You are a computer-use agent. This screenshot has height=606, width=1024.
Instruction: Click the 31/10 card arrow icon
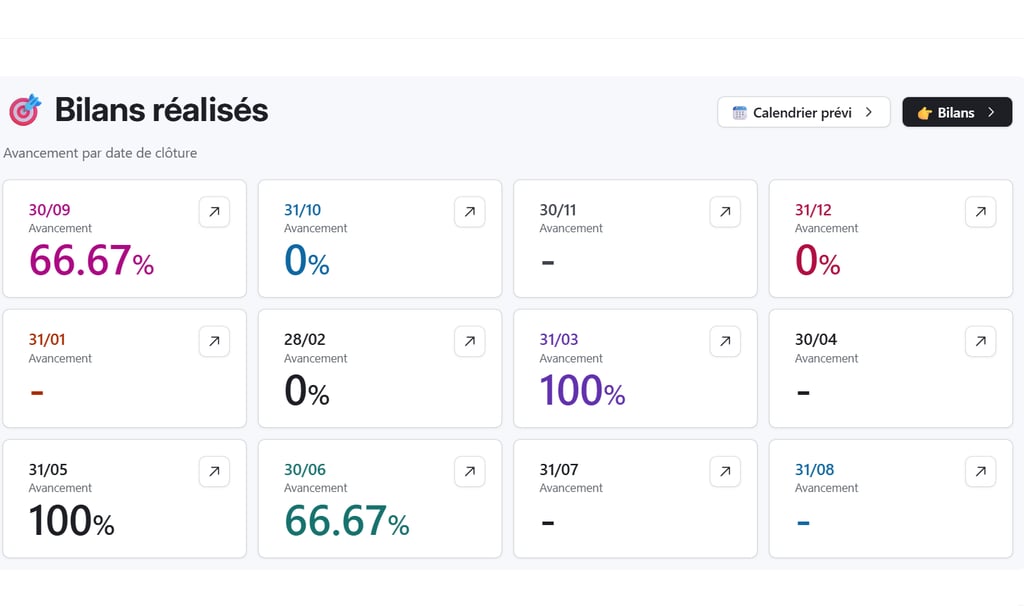(470, 212)
